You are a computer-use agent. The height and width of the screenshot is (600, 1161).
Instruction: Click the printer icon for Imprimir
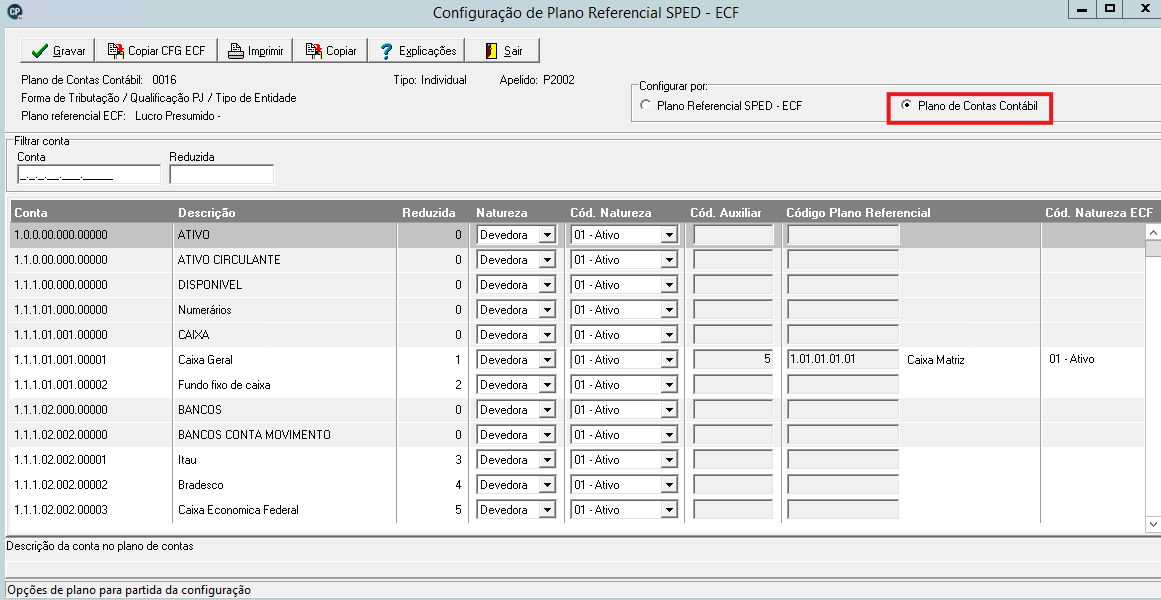click(x=235, y=50)
